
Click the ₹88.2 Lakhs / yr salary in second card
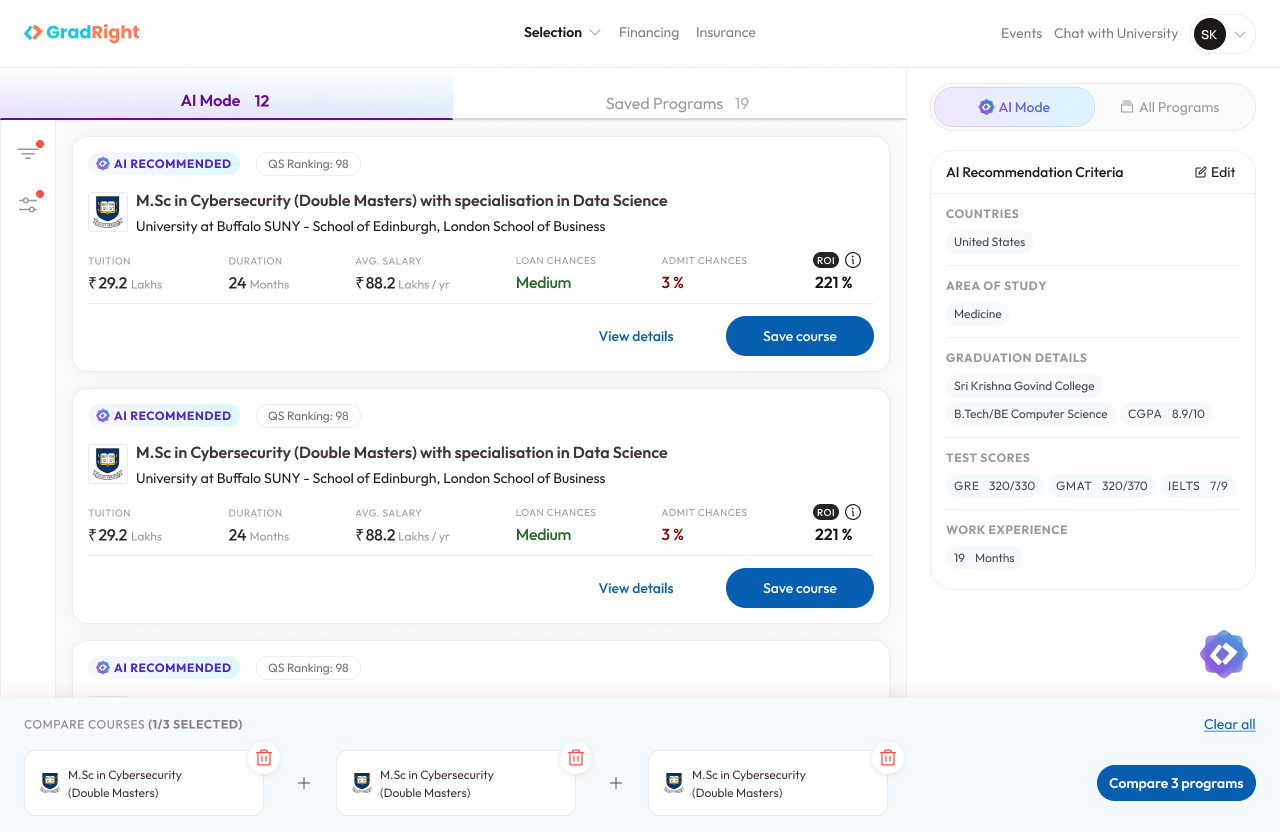[x=403, y=535]
